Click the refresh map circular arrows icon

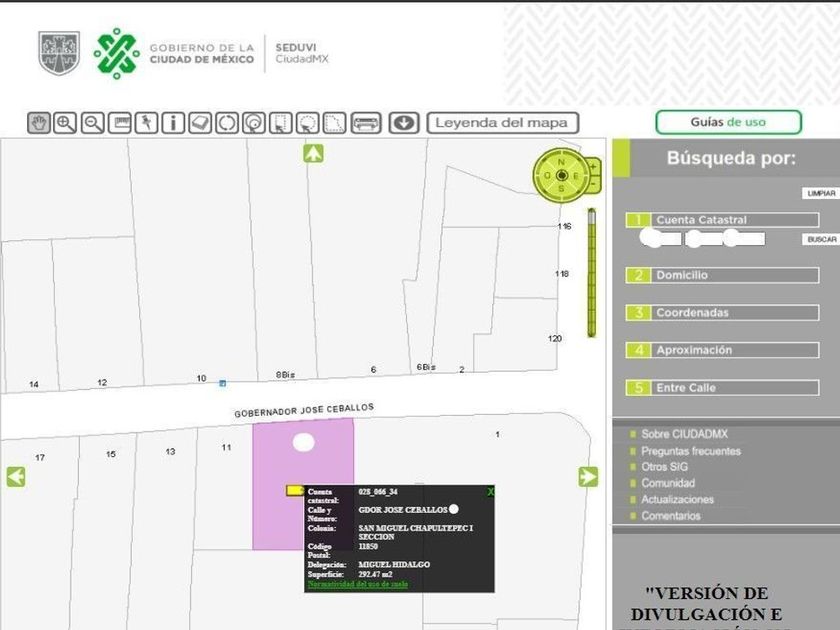[227, 123]
